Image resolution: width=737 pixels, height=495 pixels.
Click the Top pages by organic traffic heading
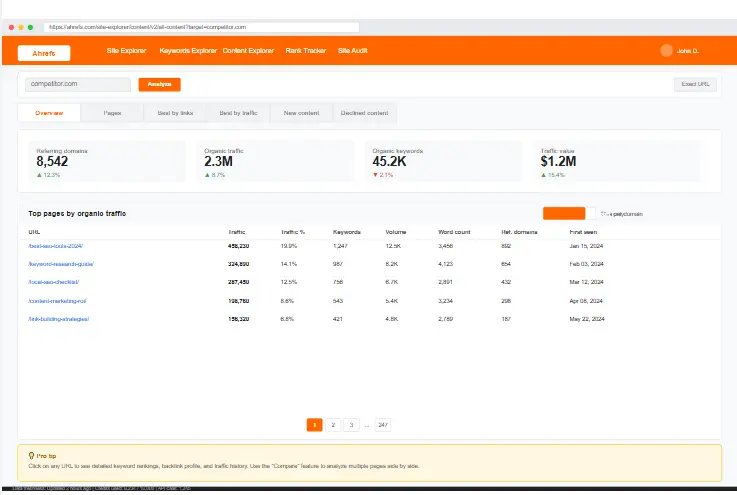pyautogui.click(x=77, y=213)
